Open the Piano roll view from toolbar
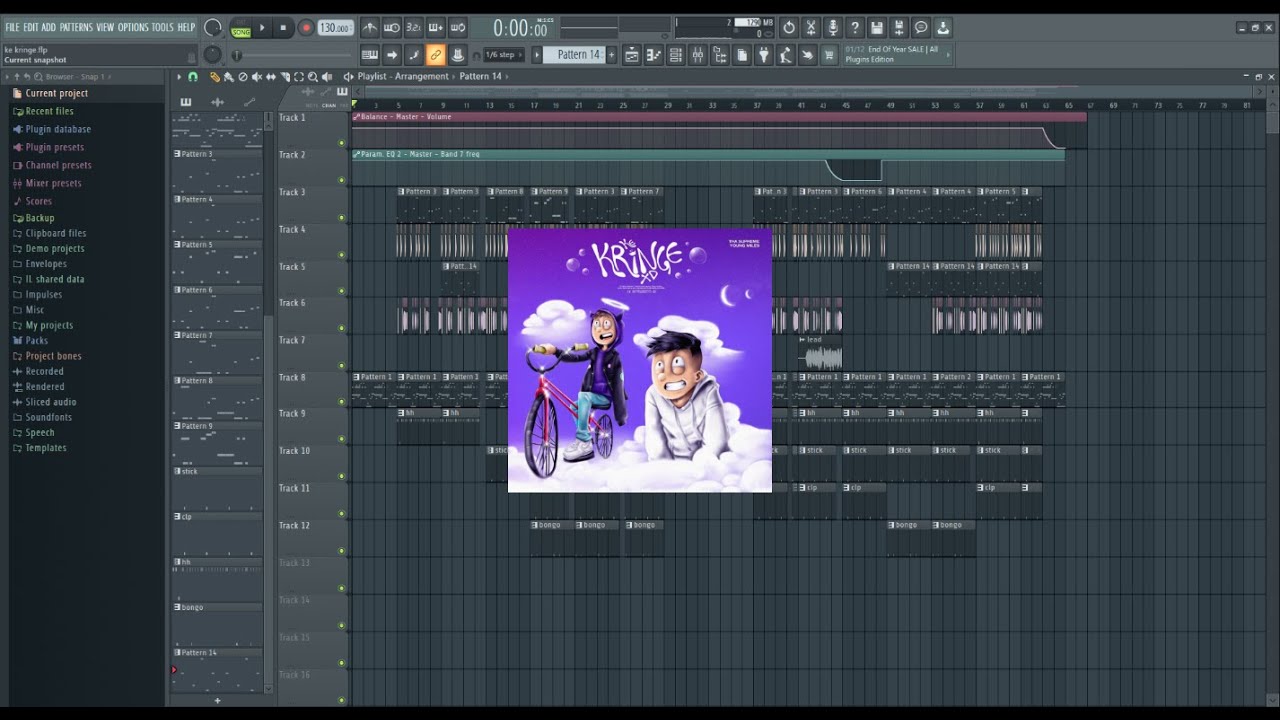 654,55
